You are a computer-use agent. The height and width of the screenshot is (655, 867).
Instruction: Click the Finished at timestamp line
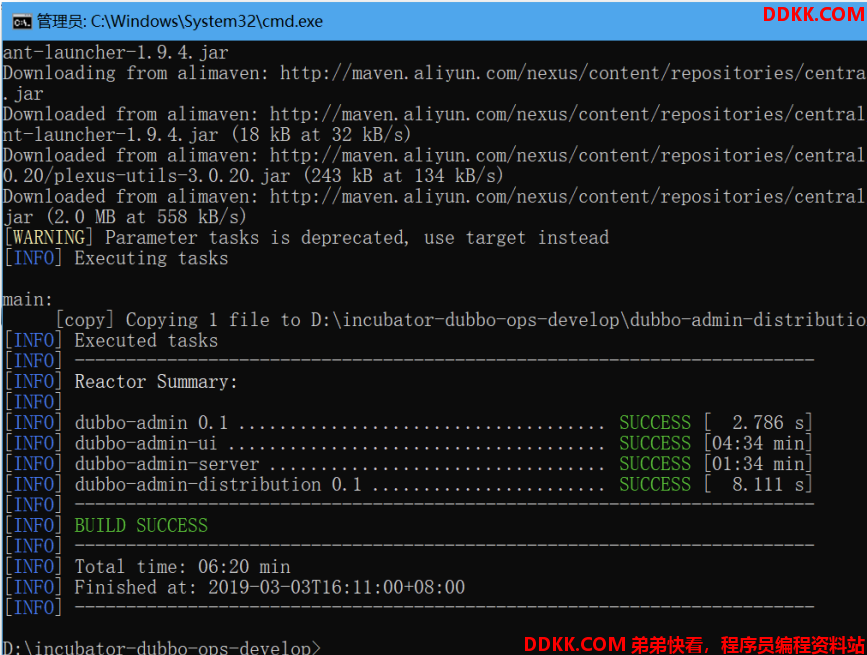point(269,587)
